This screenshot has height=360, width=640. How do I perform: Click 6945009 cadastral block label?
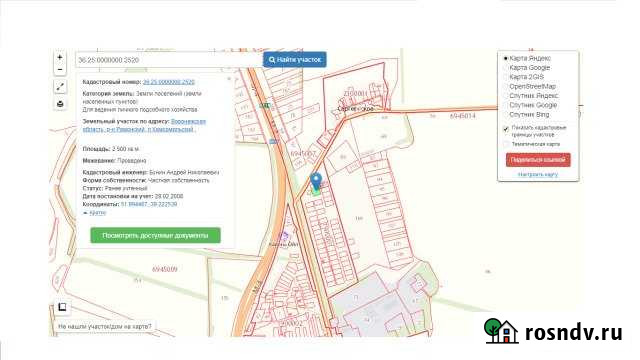pyautogui.click(x=164, y=269)
